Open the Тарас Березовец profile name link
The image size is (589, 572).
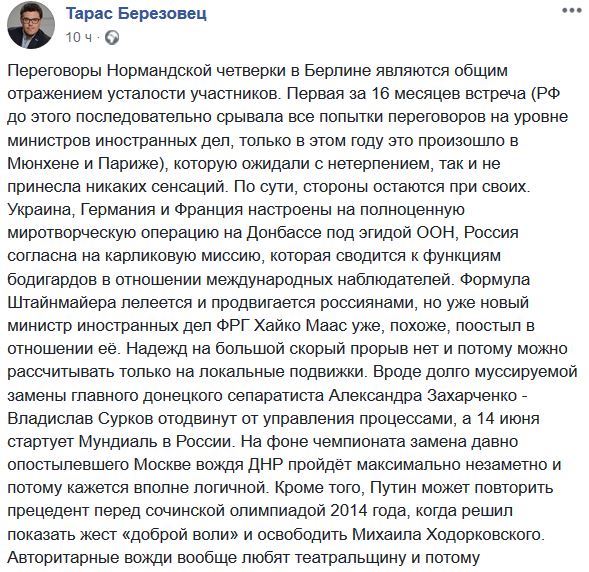(x=136, y=14)
